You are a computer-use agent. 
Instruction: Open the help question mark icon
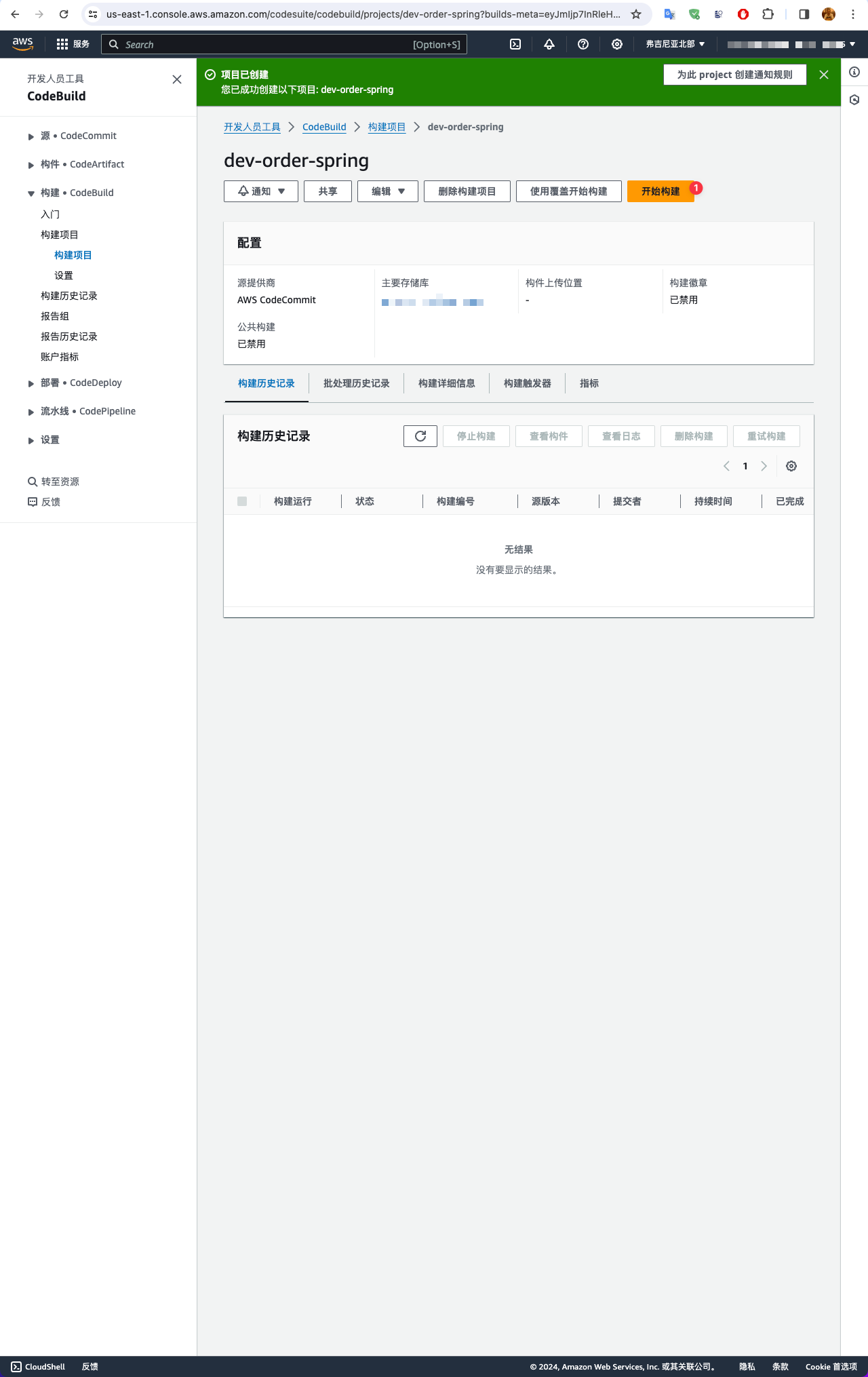tap(583, 44)
